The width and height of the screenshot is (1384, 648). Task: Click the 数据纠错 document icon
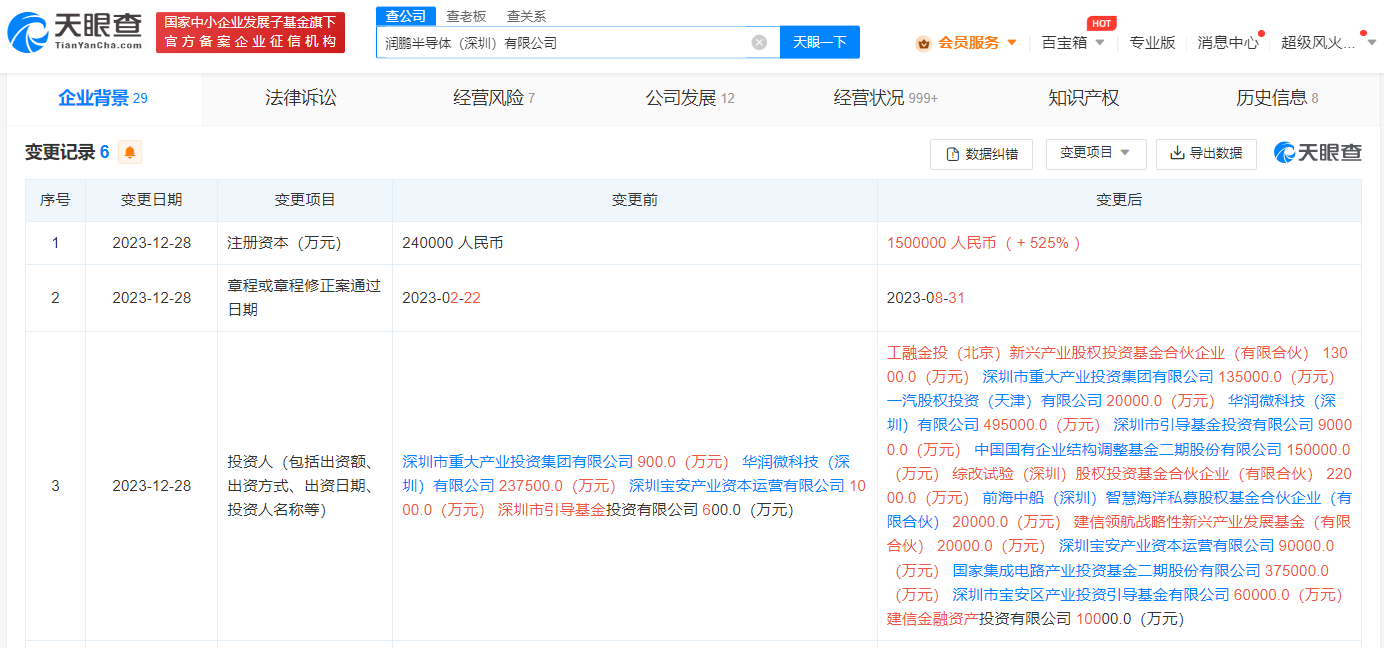click(x=953, y=153)
